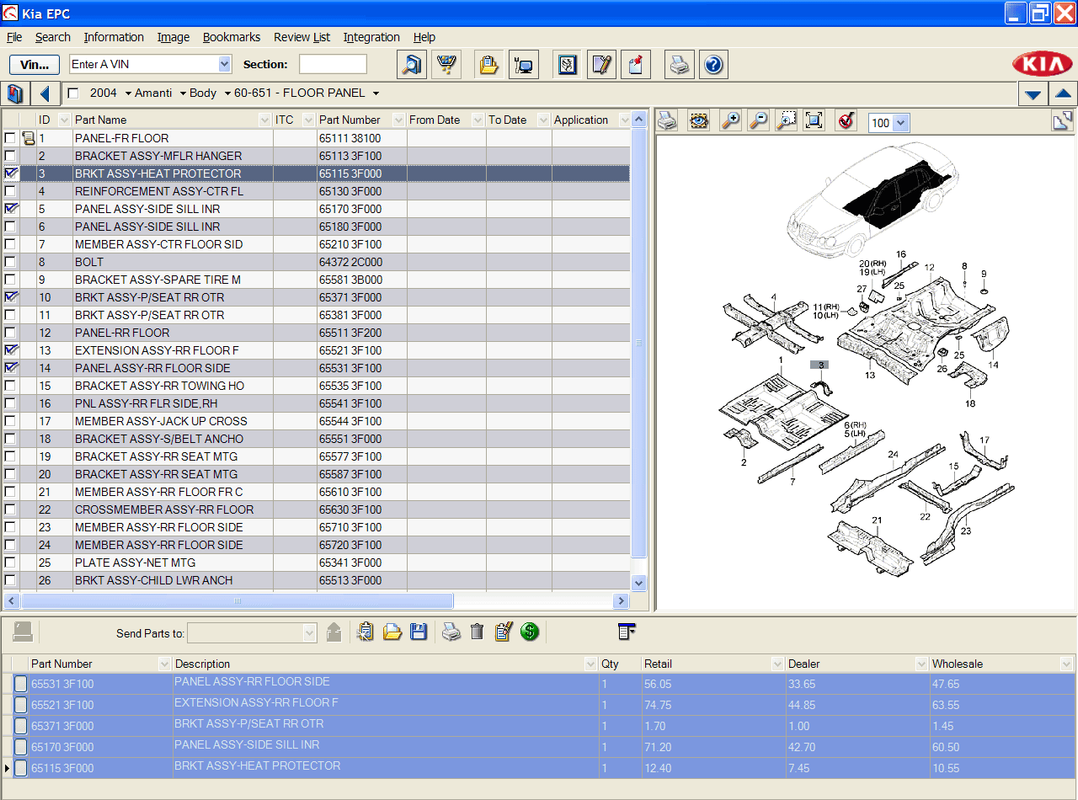Open the Part Name column filter arrow
The width and height of the screenshot is (1078, 800).
[x=265, y=120]
